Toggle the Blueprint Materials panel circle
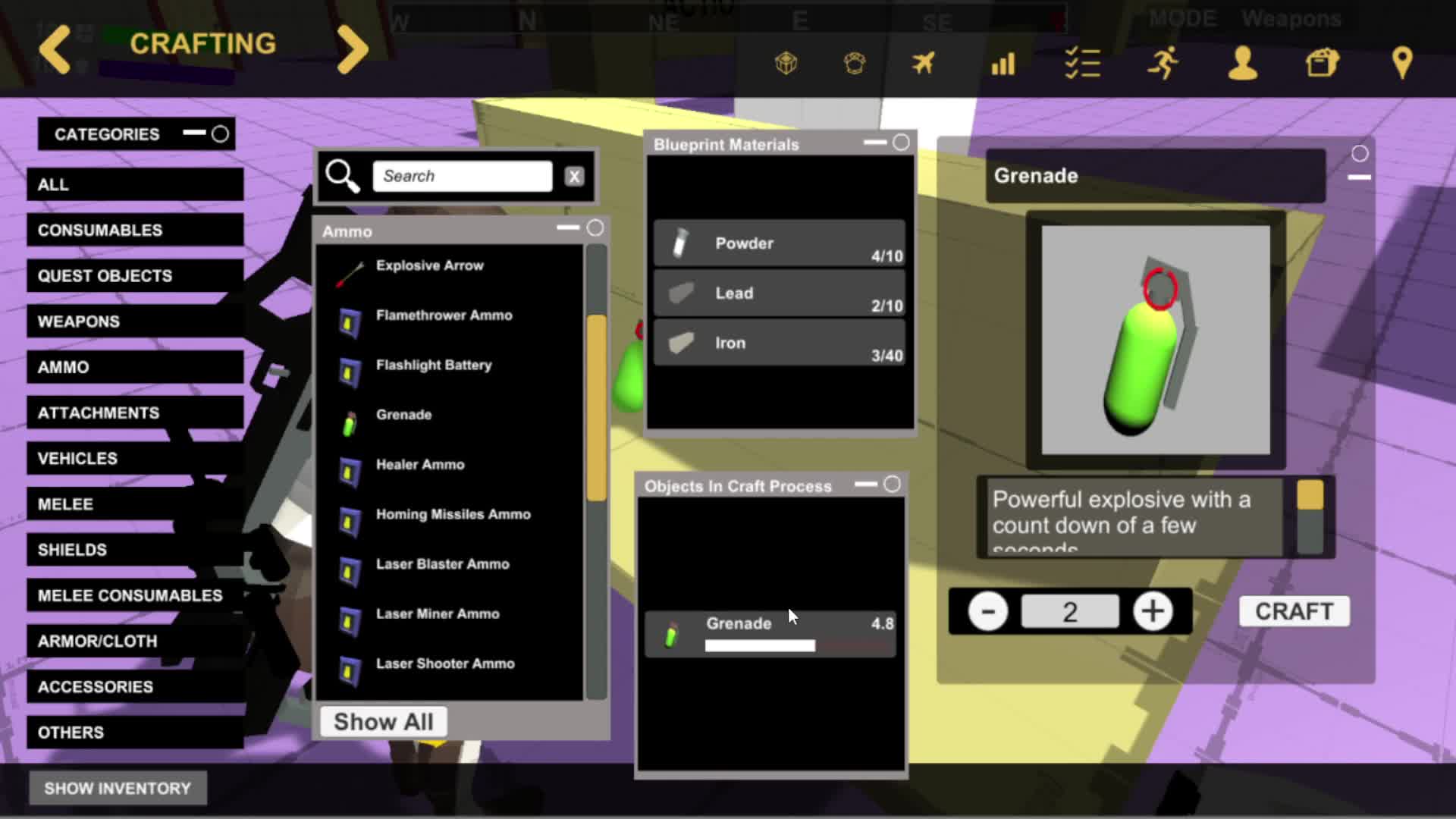 coord(901,143)
